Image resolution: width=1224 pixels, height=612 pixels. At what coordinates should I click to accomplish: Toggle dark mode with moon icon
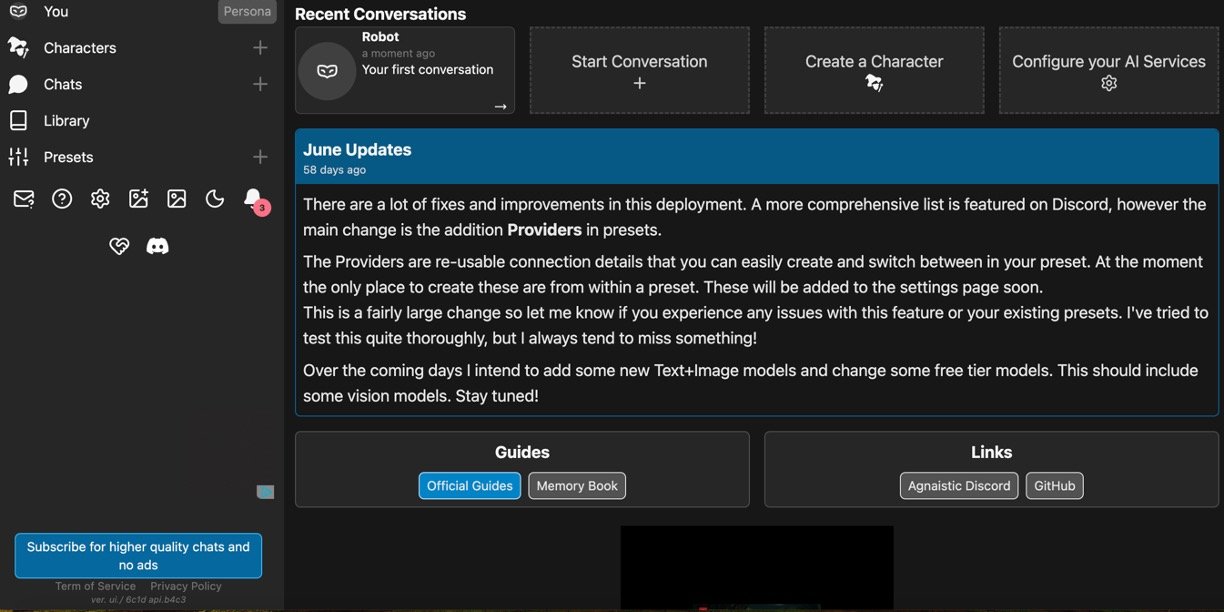(x=215, y=199)
